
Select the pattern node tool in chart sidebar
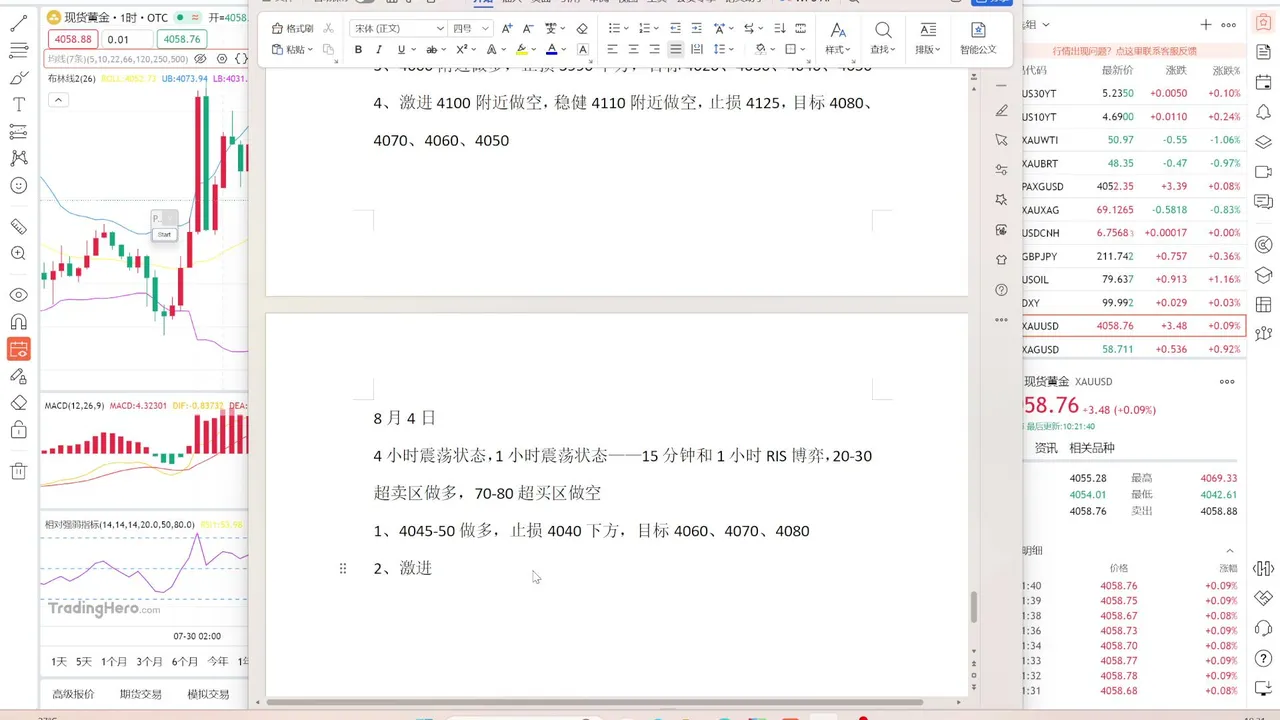click(x=18, y=158)
